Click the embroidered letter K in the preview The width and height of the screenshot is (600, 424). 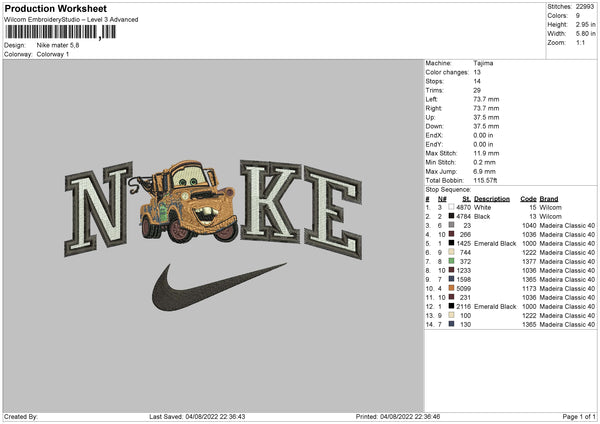pos(270,201)
